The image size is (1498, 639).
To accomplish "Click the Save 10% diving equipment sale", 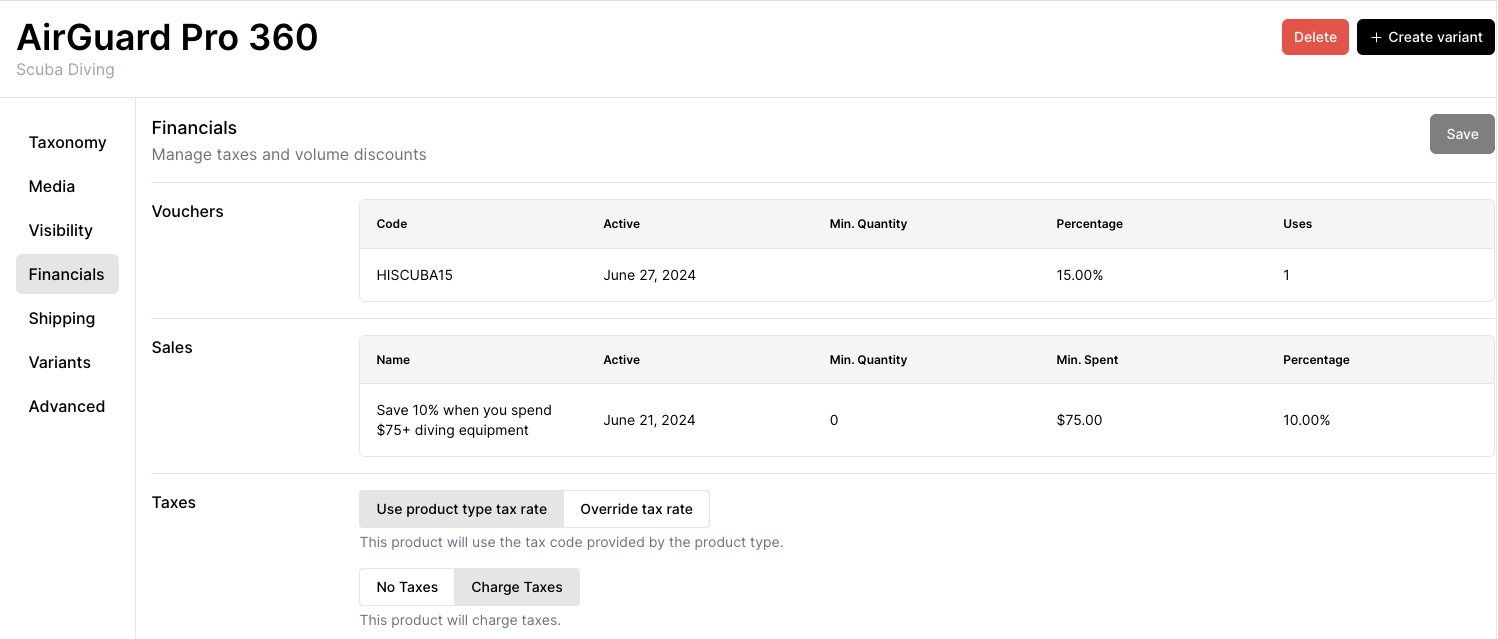I will 464,420.
